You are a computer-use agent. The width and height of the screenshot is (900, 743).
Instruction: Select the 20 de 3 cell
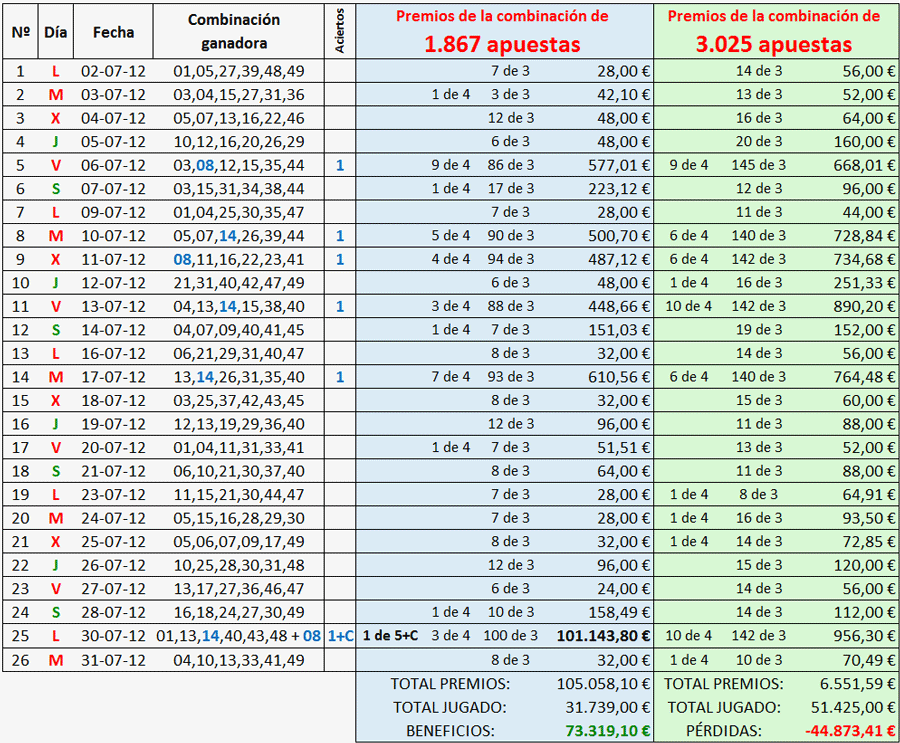[x=759, y=141]
